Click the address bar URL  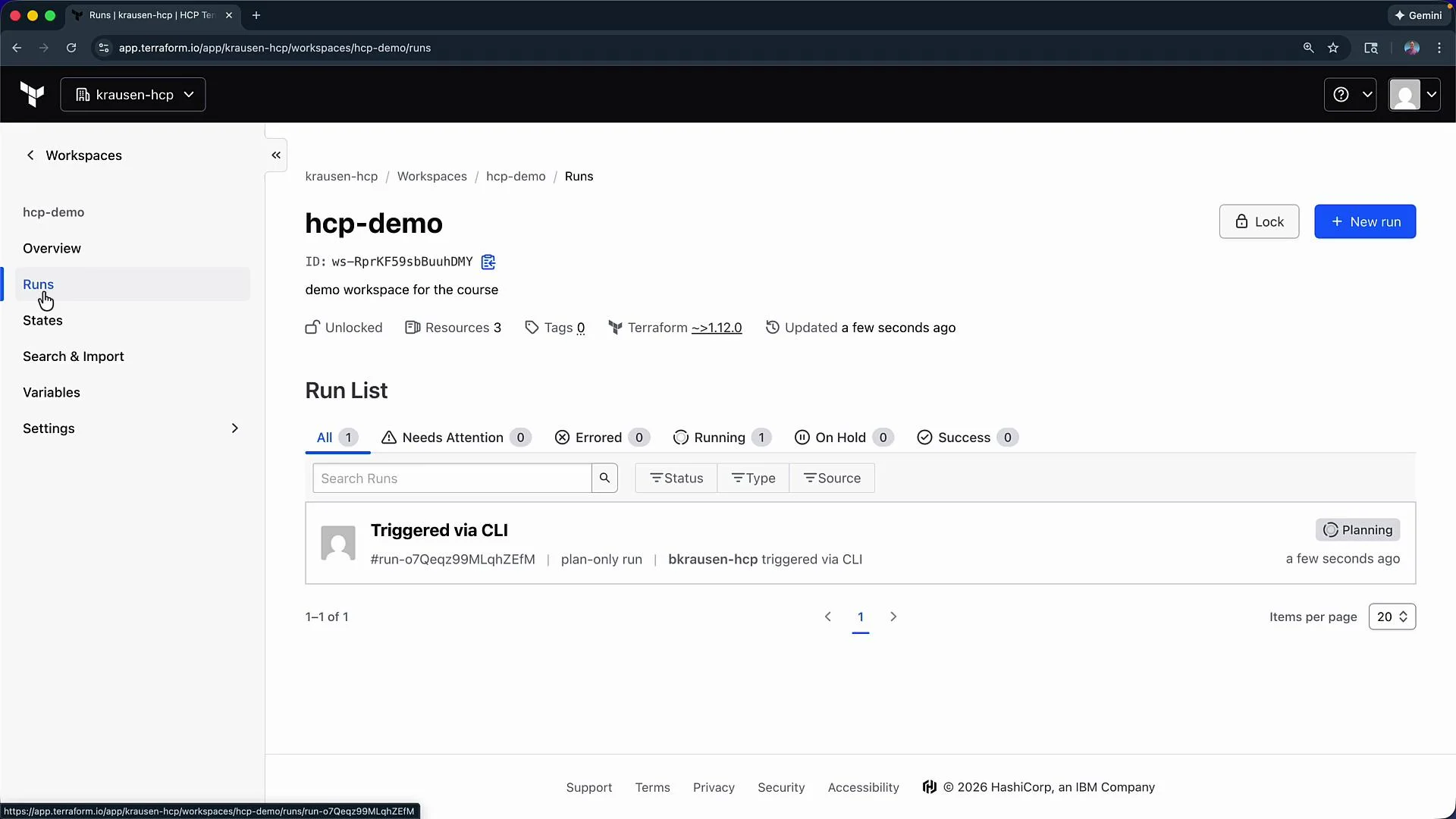(x=275, y=48)
